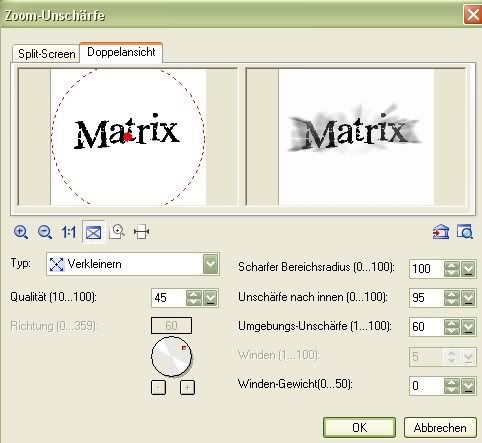This screenshot has width=482, height=443.
Task: Click the Scharfer Bereichsradius value field
Action: coord(427,268)
